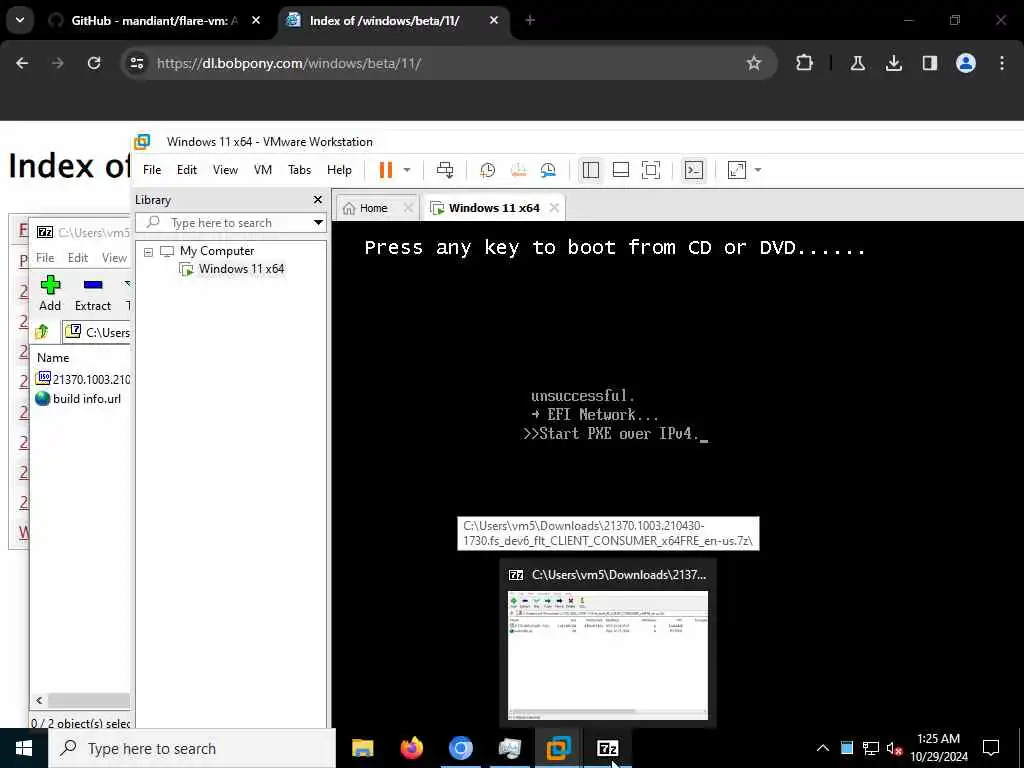
Task: Switch to the Index of /windows/beta/11/ tab
Action: (384, 21)
